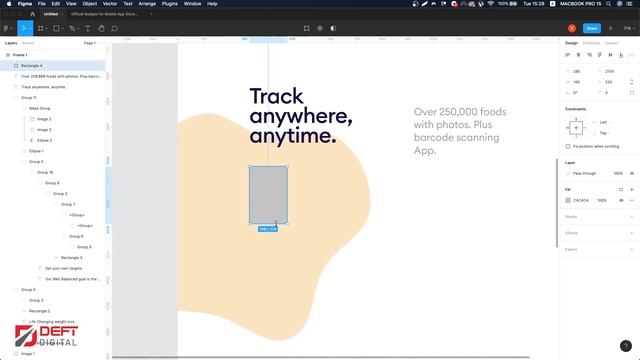Open the zoom level dropdown
Viewport: 640px width, 360px height.
click(629, 28)
